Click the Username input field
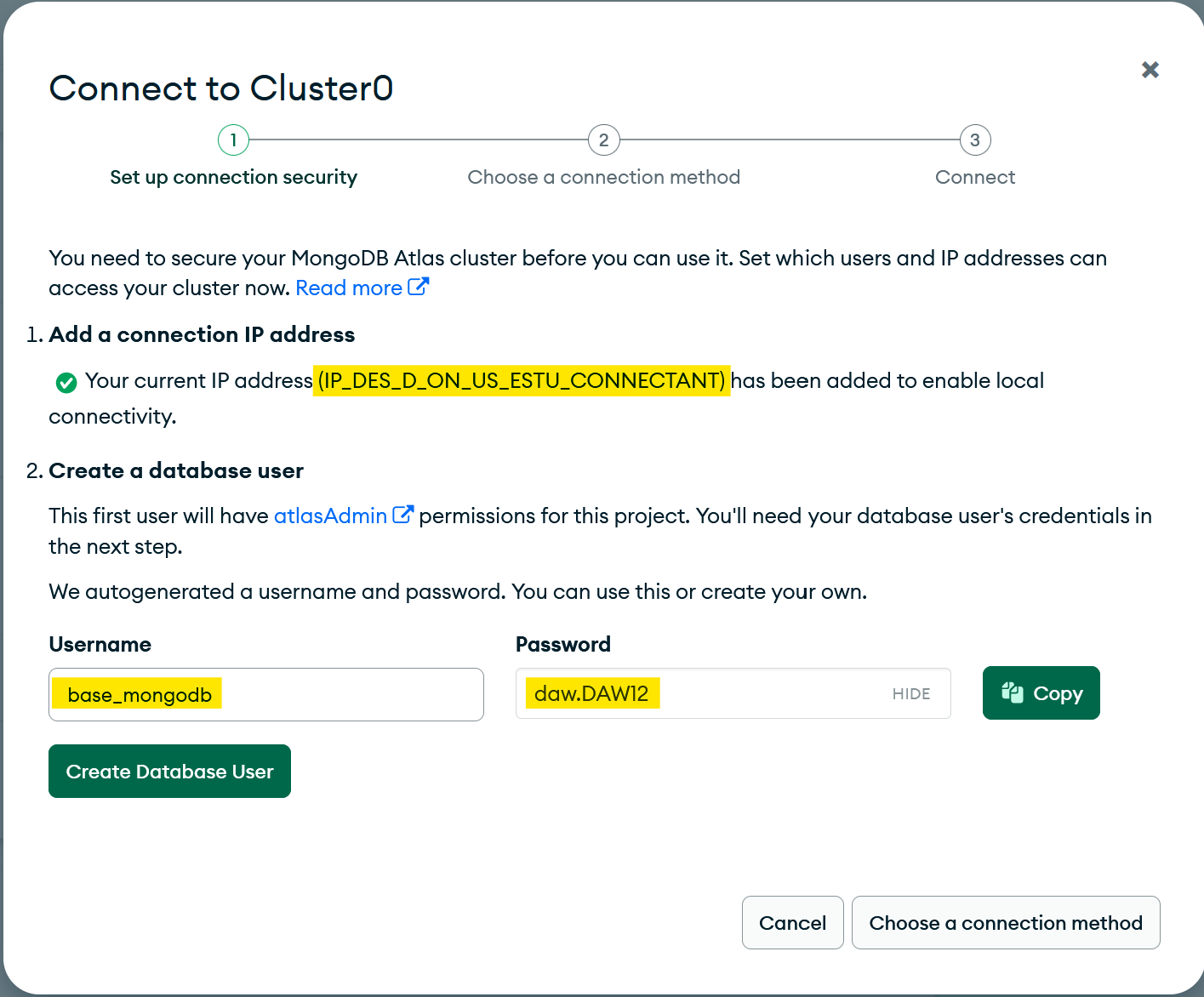1204x997 pixels. (x=340, y=694)
